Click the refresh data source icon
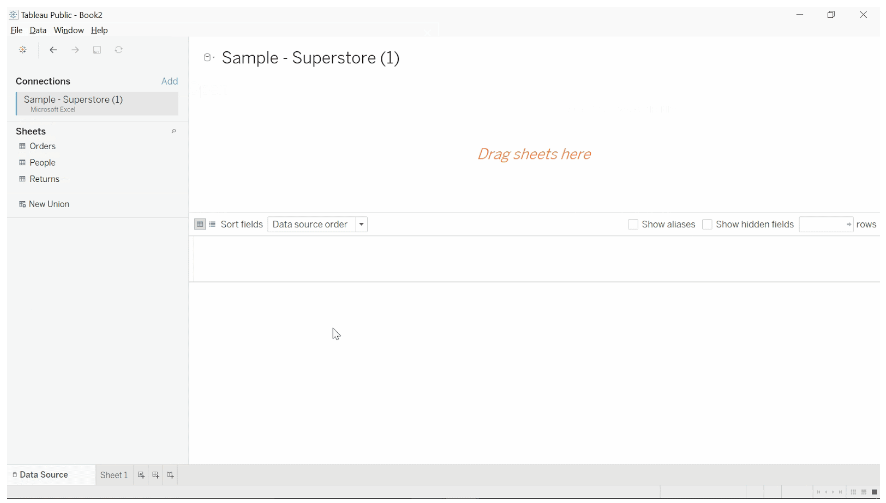Viewport: 886px width, 503px height. pos(119,49)
